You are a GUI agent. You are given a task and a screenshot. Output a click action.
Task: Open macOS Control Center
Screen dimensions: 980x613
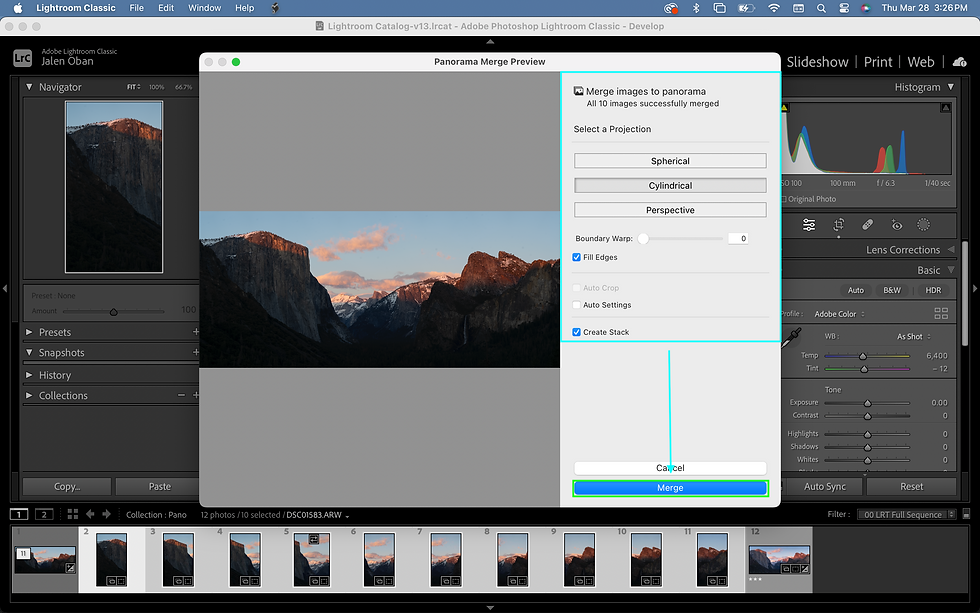click(844, 8)
